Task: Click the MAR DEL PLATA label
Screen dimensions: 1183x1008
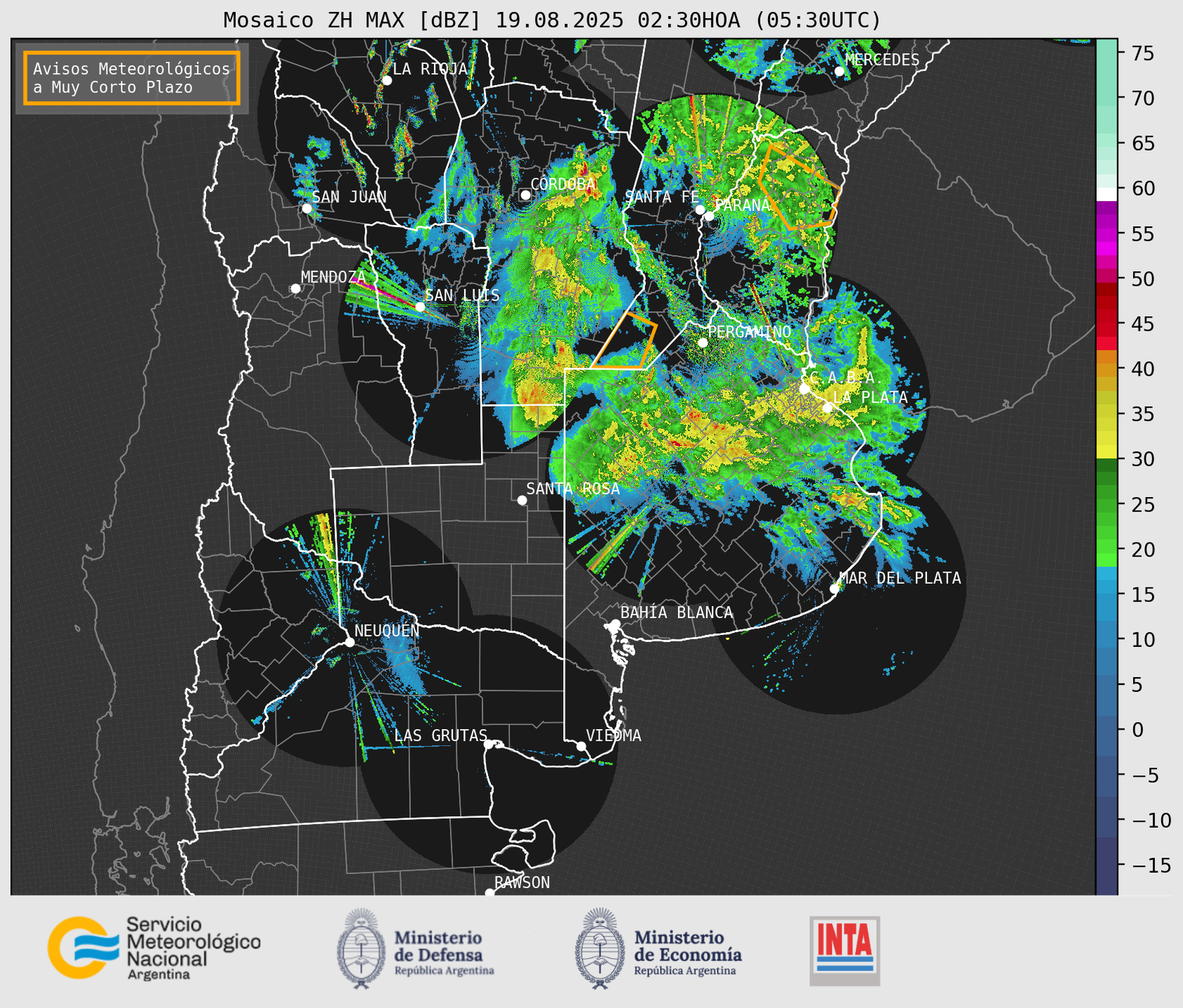Action: click(900, 578)
